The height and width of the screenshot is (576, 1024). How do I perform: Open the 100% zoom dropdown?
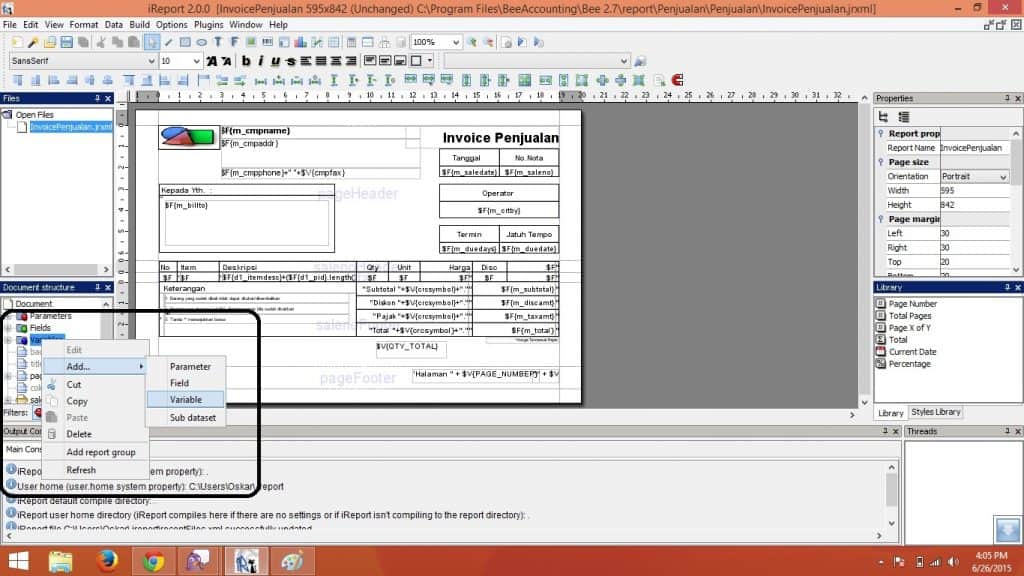pos(456,42)
